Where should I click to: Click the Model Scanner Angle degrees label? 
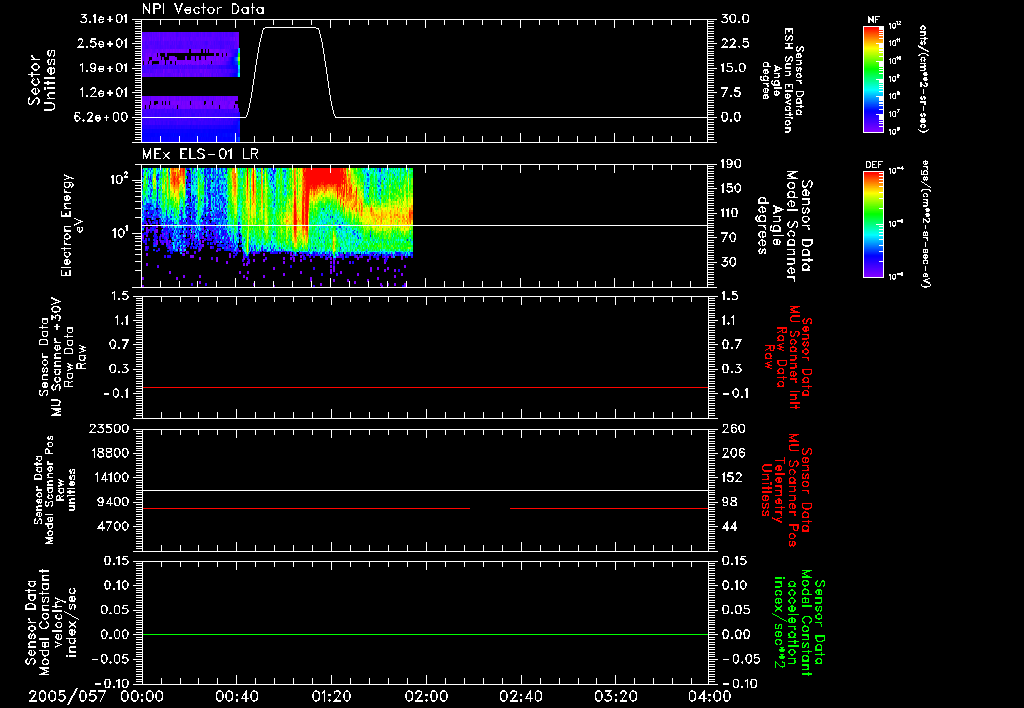tap(786, 226)
